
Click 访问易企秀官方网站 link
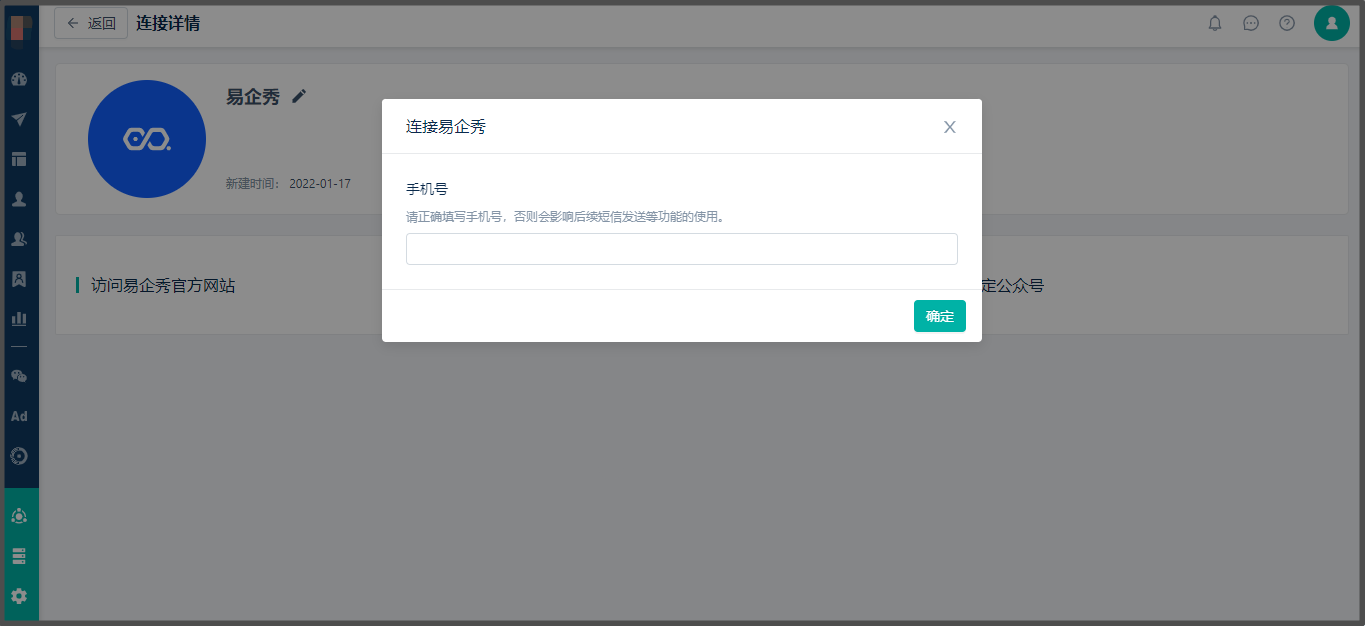(163, 285)
